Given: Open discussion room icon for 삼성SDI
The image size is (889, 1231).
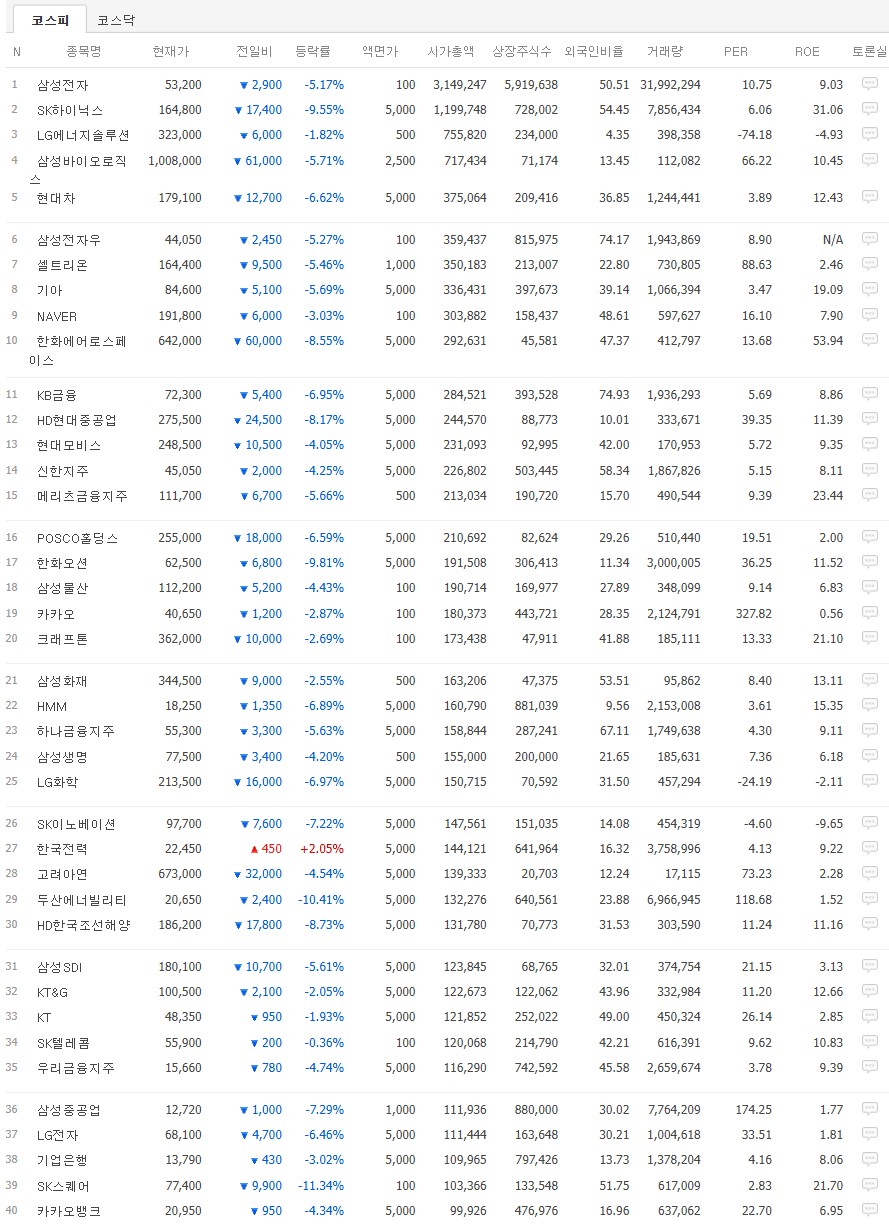Looking at the screenshot, I should point(869,966).
